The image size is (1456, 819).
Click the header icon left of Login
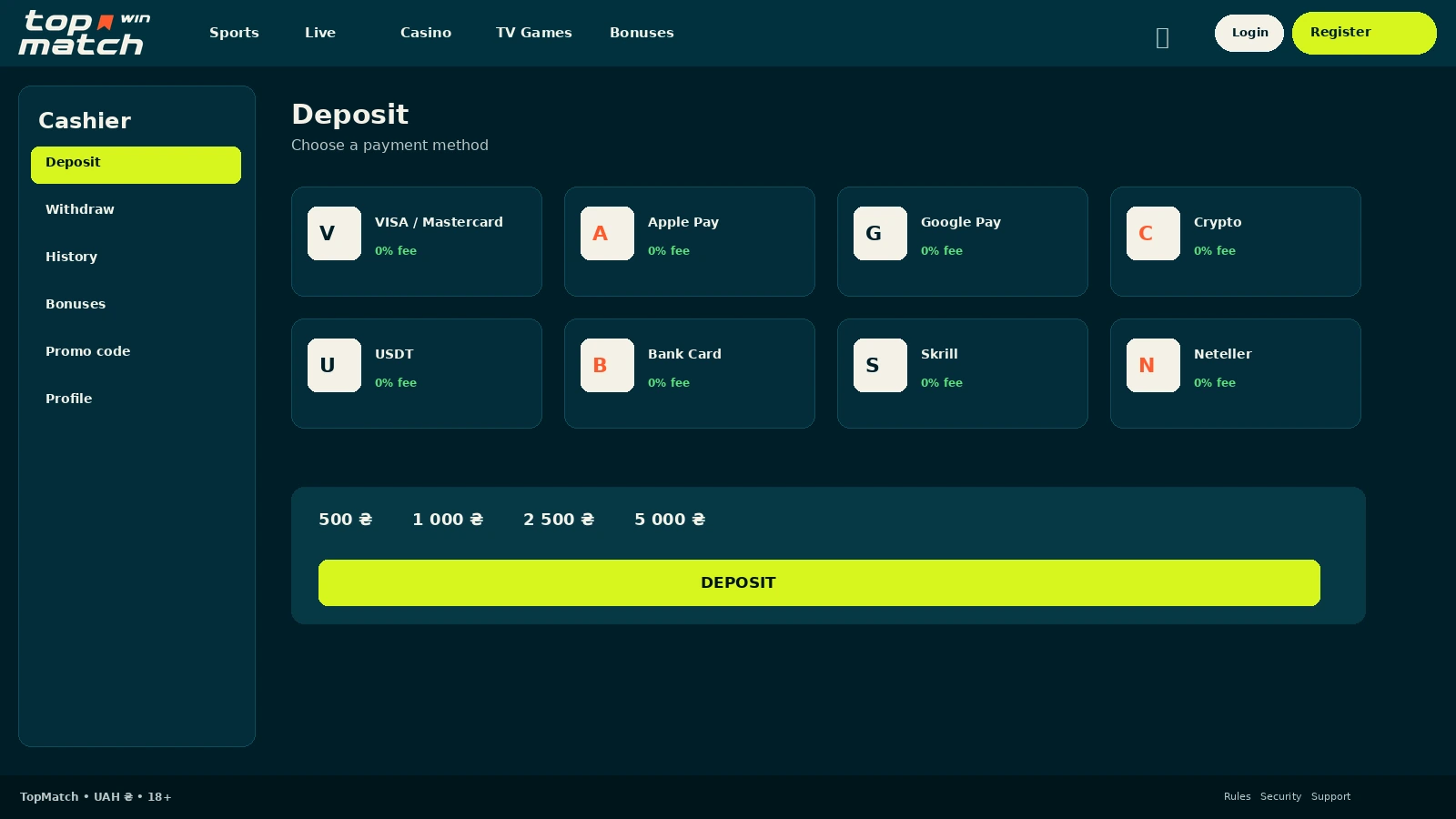pyautogui.click(x=1162, y=37)
